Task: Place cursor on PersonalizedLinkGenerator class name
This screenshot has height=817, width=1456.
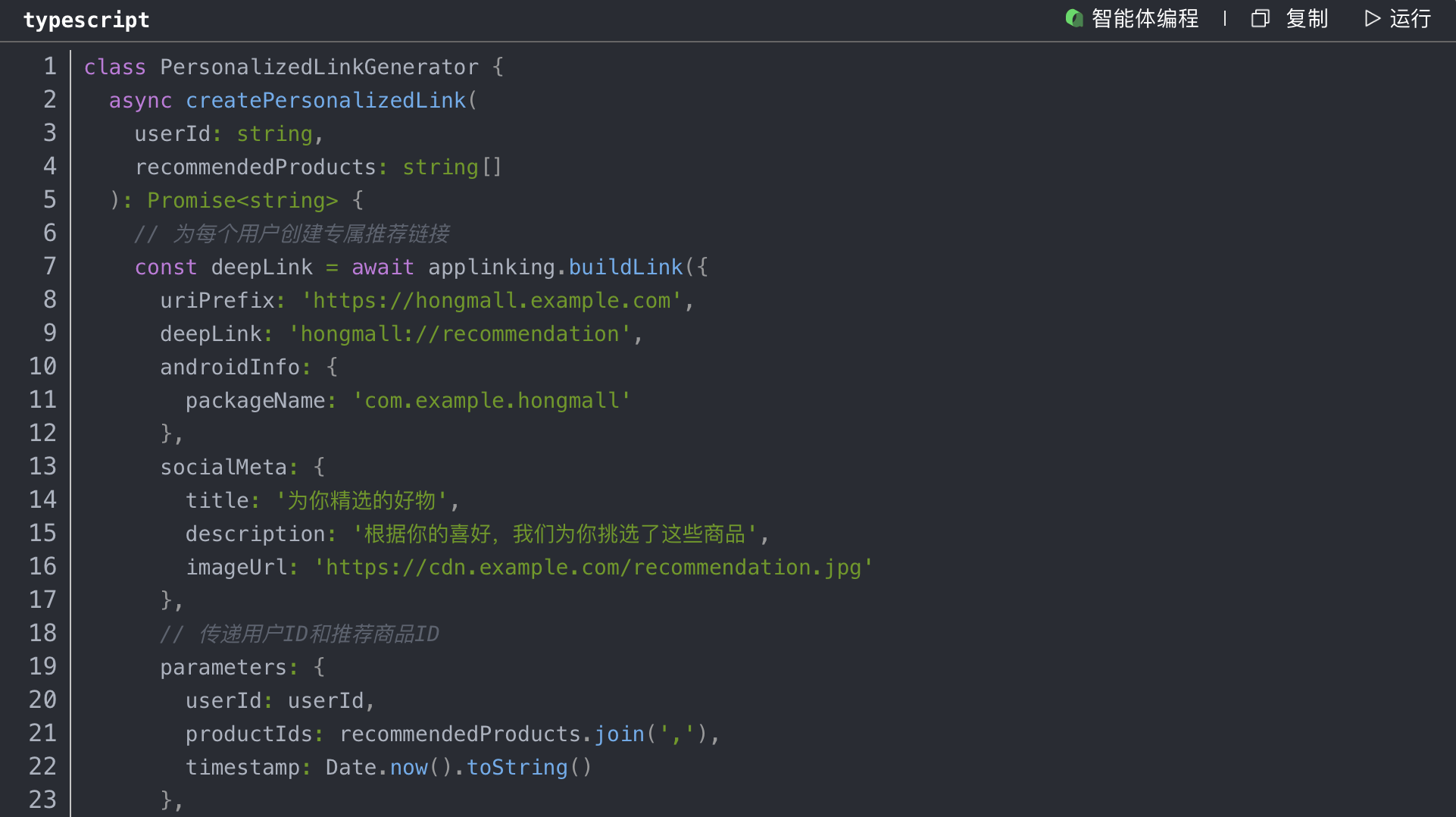Action: (319, 67)
